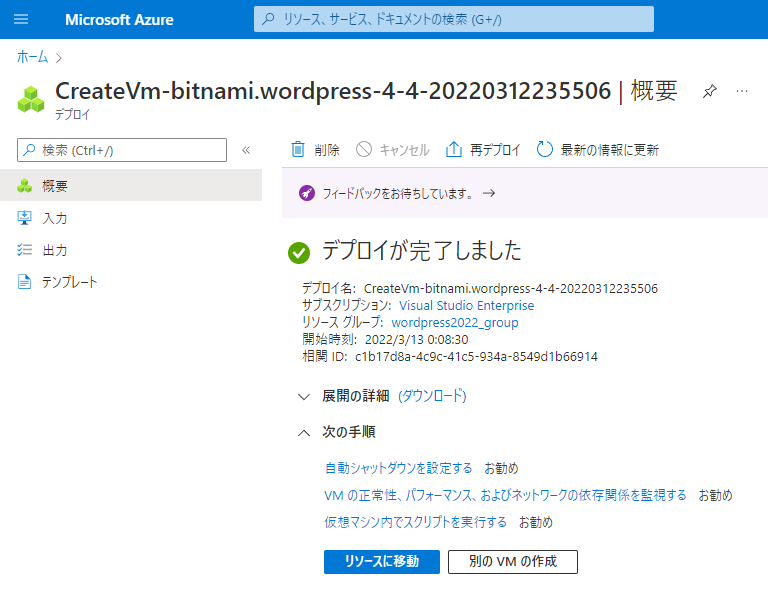768x593 pixels.
Task: Click the (ダウンロード) link
Action: (432, 396)
